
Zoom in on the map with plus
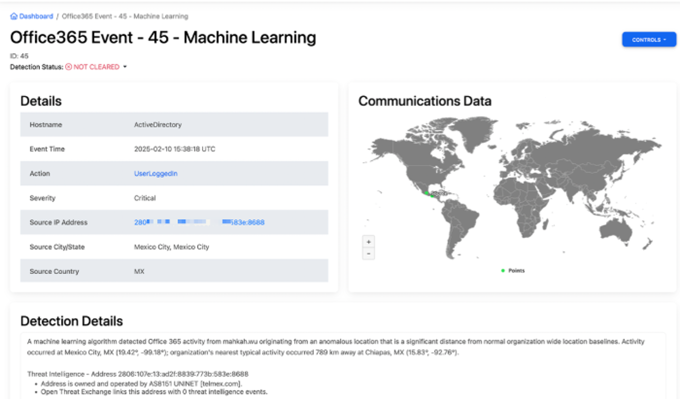click(x=369, y=242)
